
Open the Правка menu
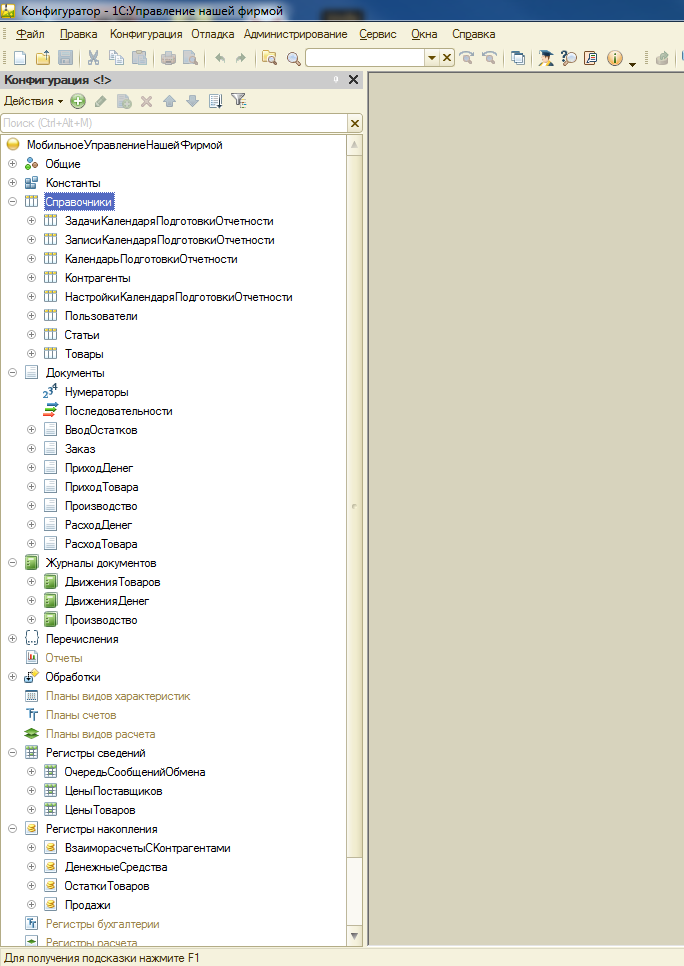click(78, 34)
